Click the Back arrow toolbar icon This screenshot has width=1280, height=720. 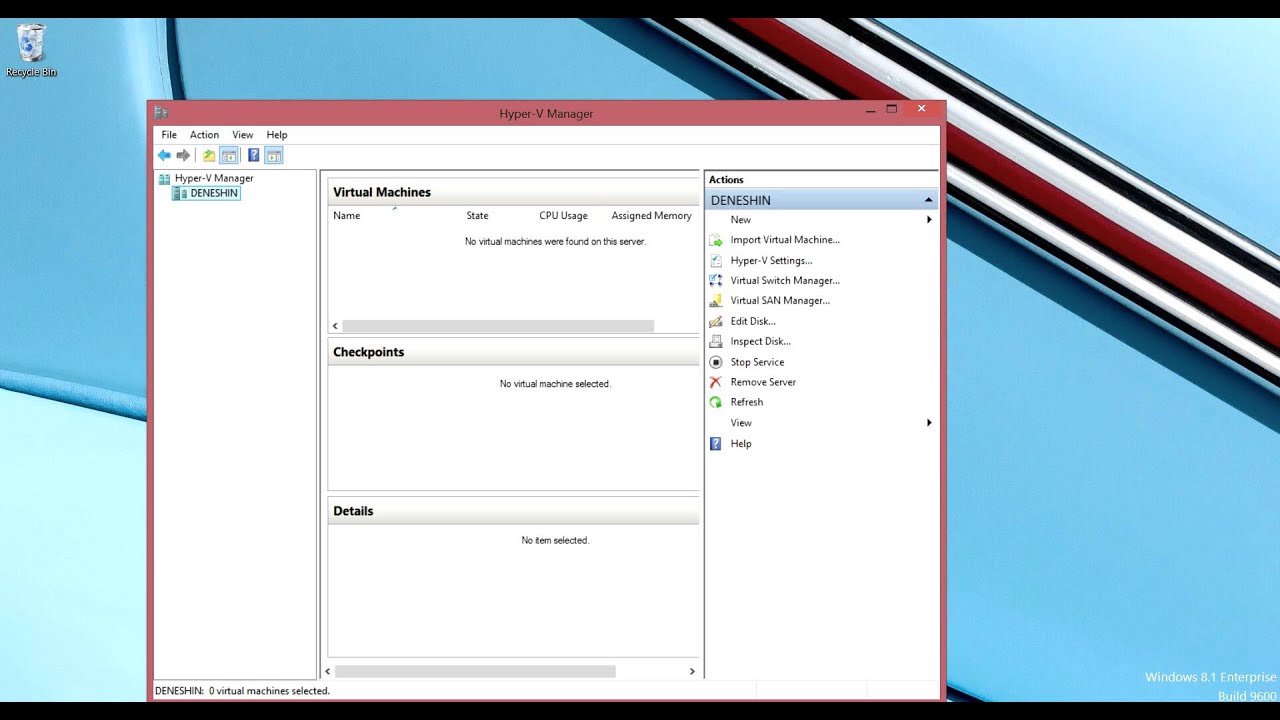(x=164, y=155)
